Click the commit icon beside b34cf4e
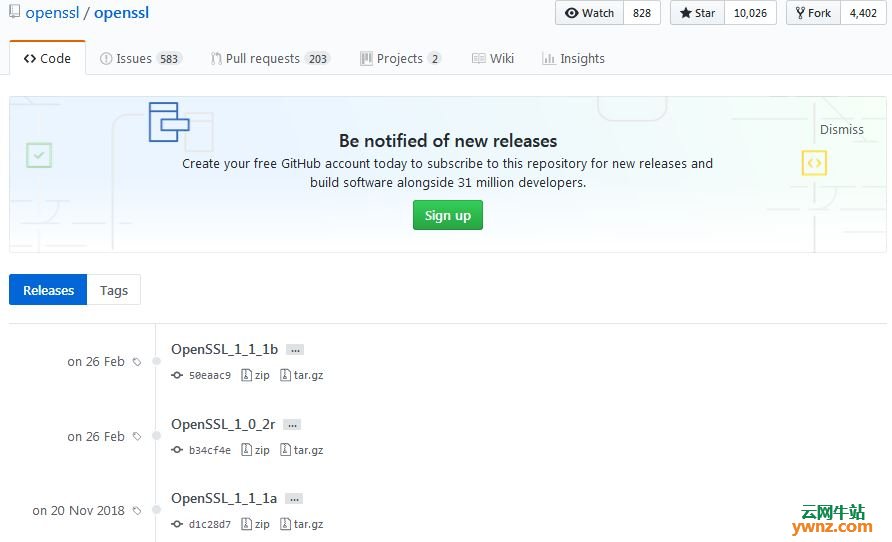 177,450
